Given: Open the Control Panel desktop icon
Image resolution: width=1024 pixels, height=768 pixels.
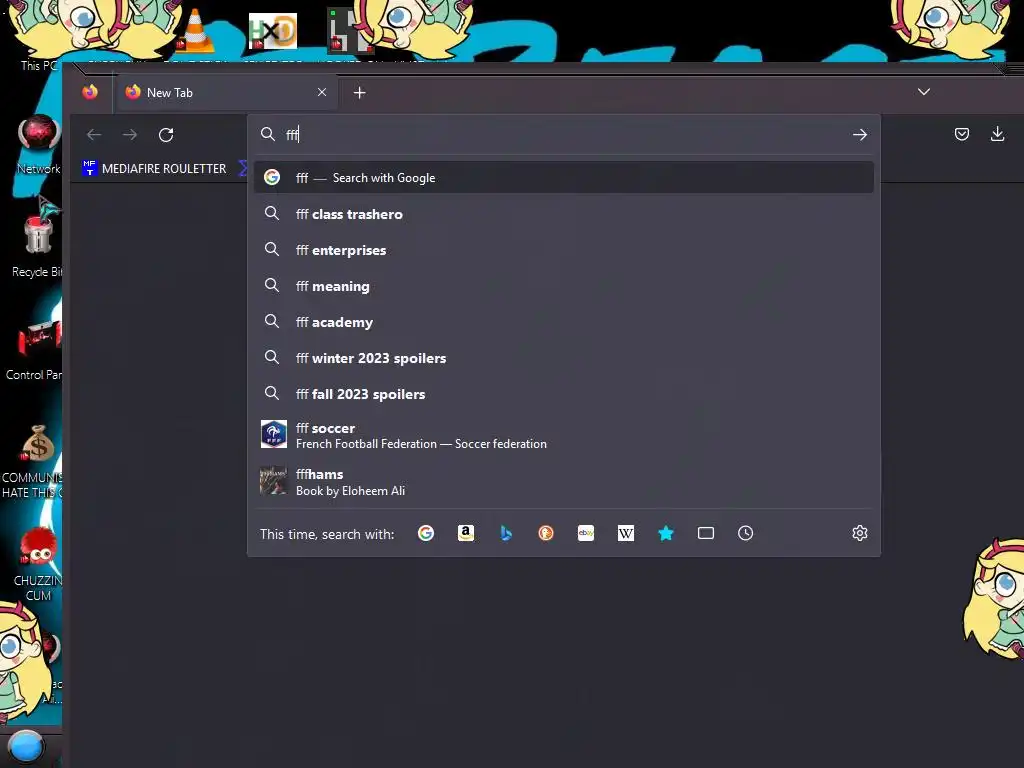Looking at the screenshot, I should [36, 347].
